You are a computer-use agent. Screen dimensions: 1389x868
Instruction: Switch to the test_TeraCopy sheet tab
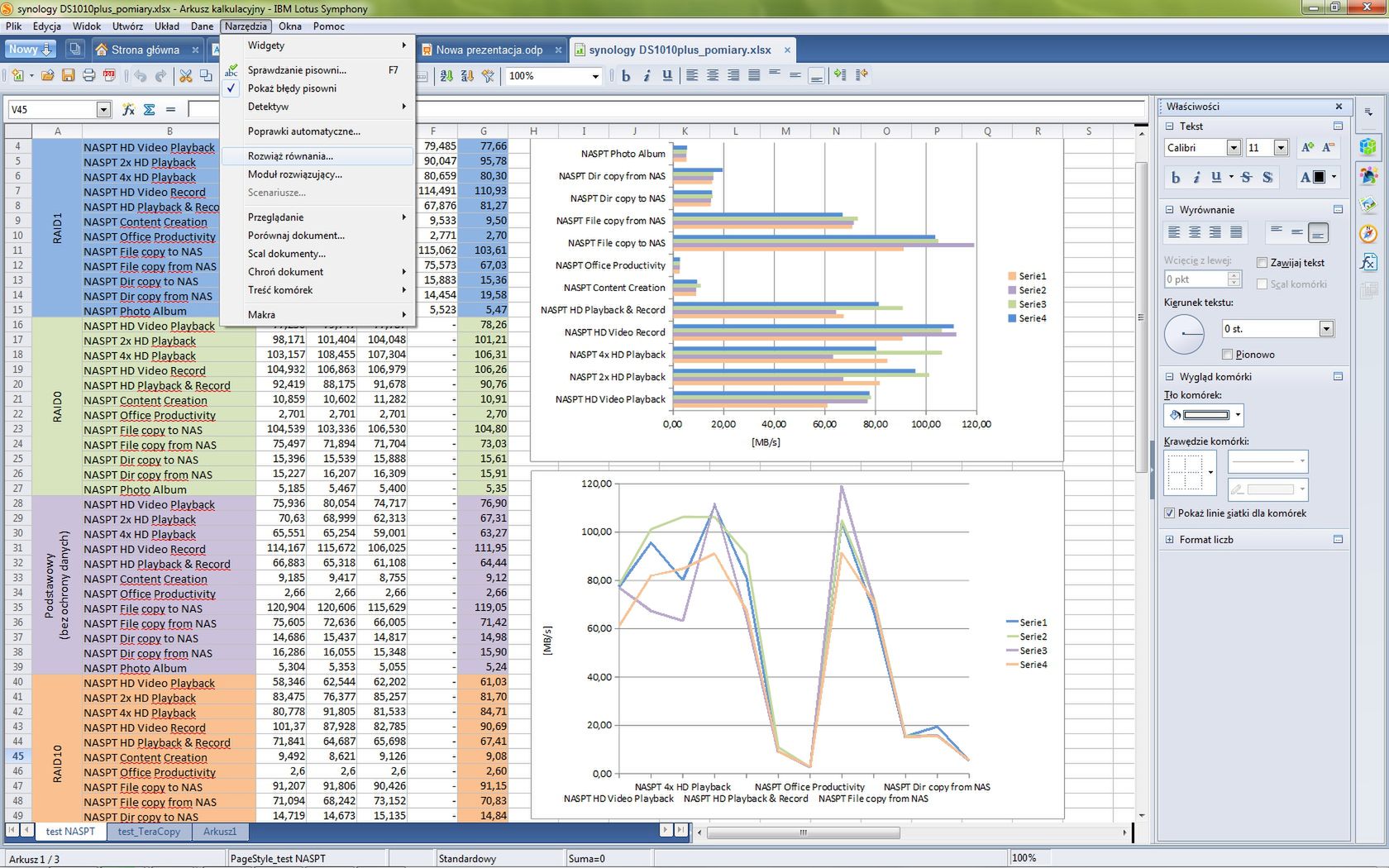coord(149,832)
